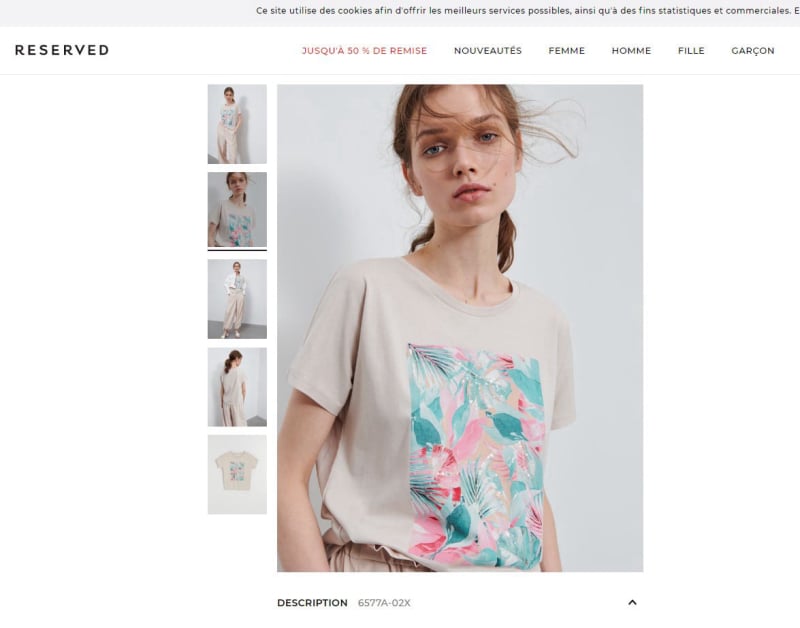Click the main product image
This screenshot has height=628, width=800.
click(x=460, y=328)
